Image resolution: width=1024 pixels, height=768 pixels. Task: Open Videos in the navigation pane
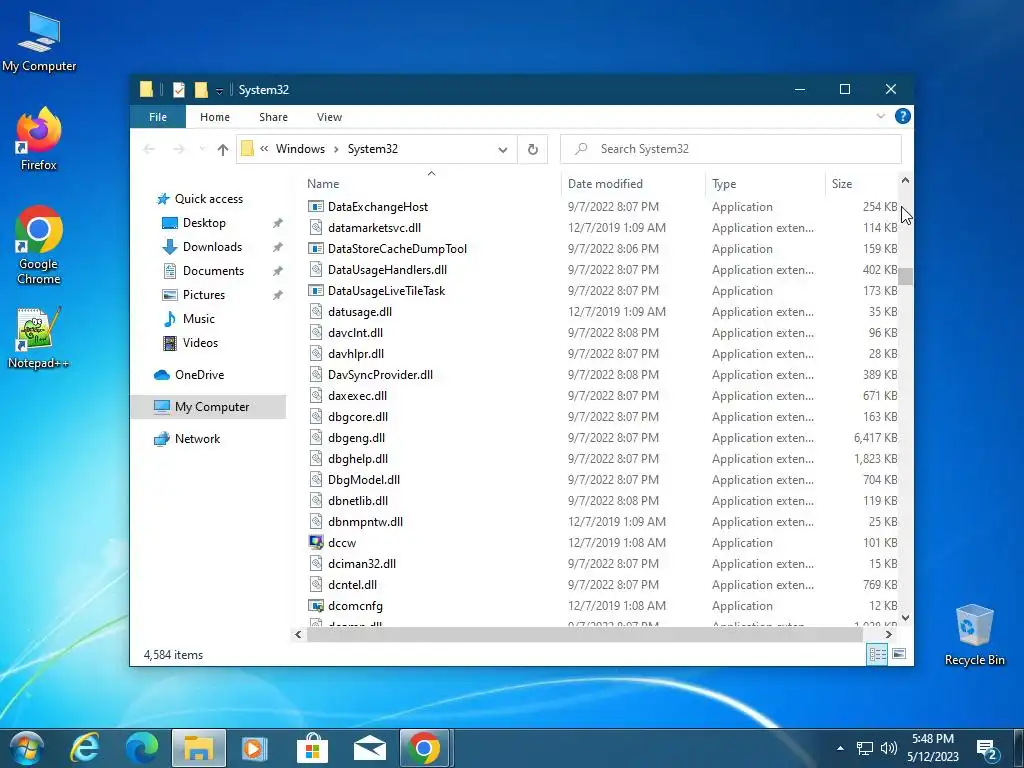pos(200,343)
